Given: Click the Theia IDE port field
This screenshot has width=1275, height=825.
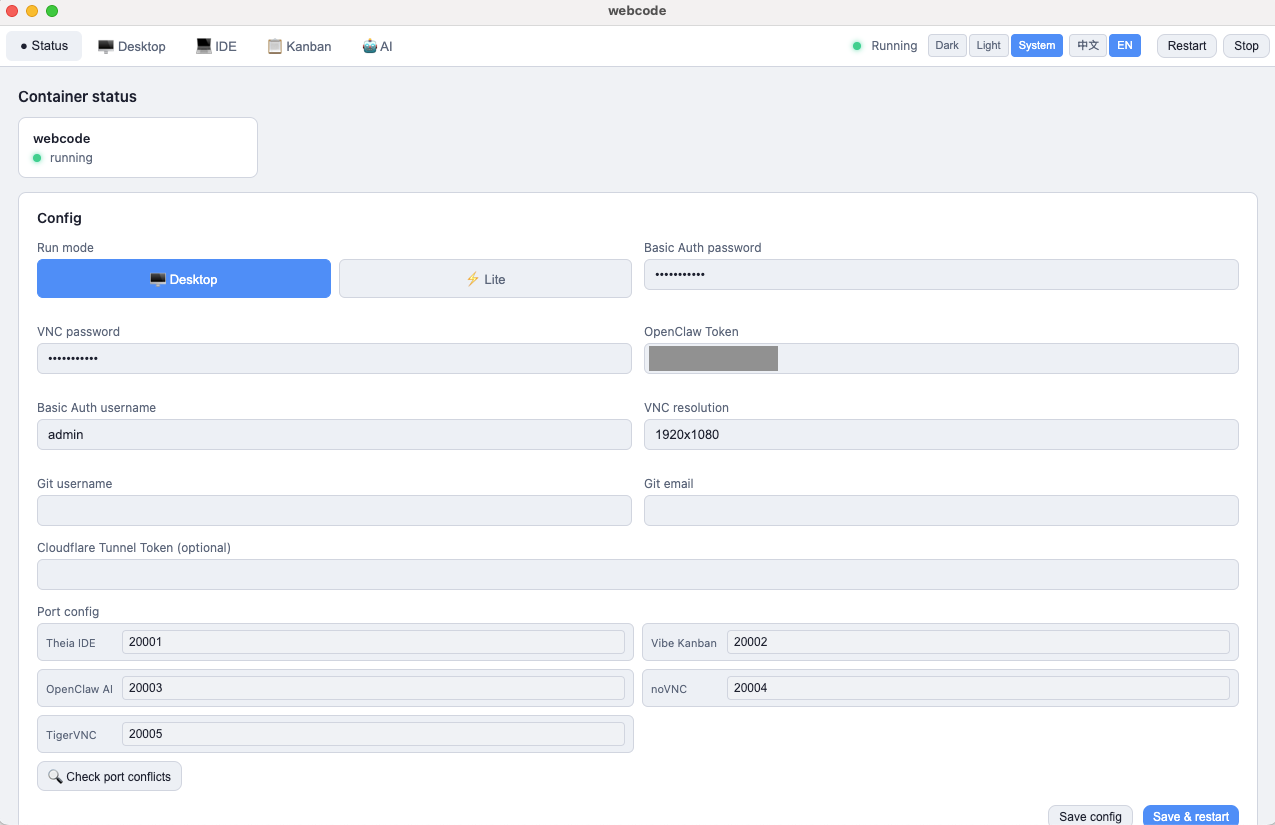Looking at the screenshot, I should tap(373, 642).
